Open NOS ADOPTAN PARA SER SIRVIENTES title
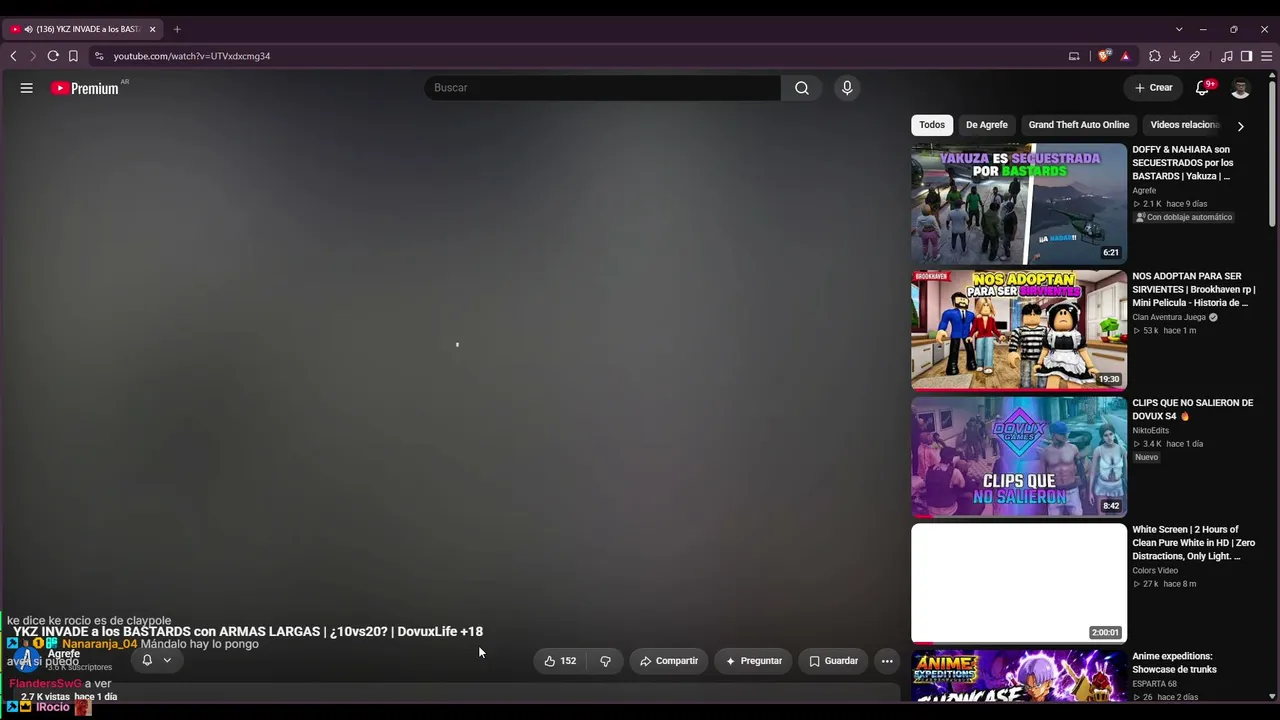The width and height of the screenshot is (1280, 720). click(x=1193, y=290)
